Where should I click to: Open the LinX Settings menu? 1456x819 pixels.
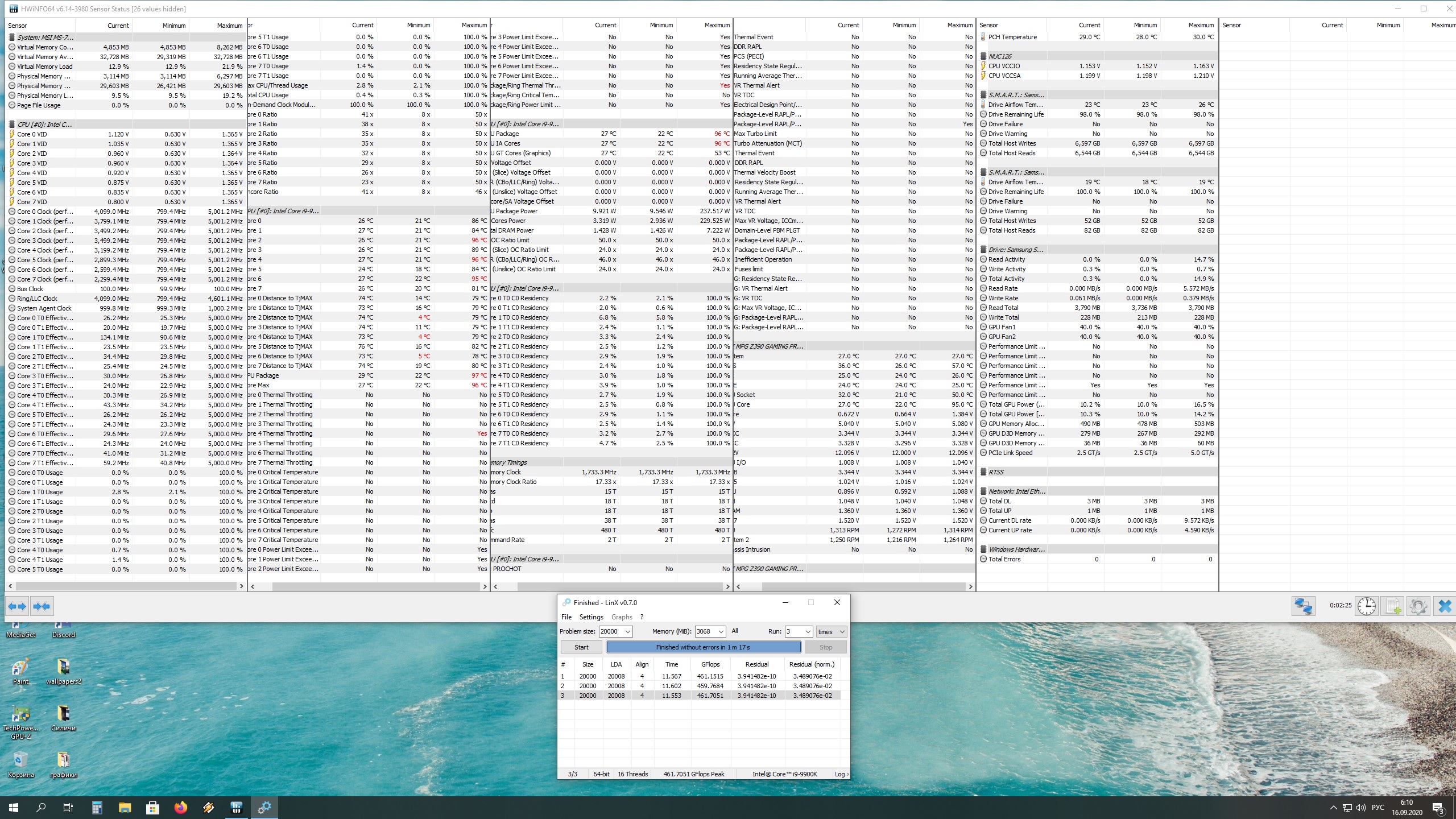coord(591,617)
